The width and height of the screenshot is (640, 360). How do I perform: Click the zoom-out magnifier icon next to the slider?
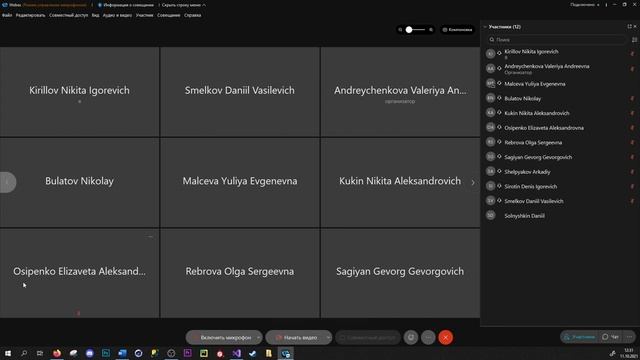point(400,29)
